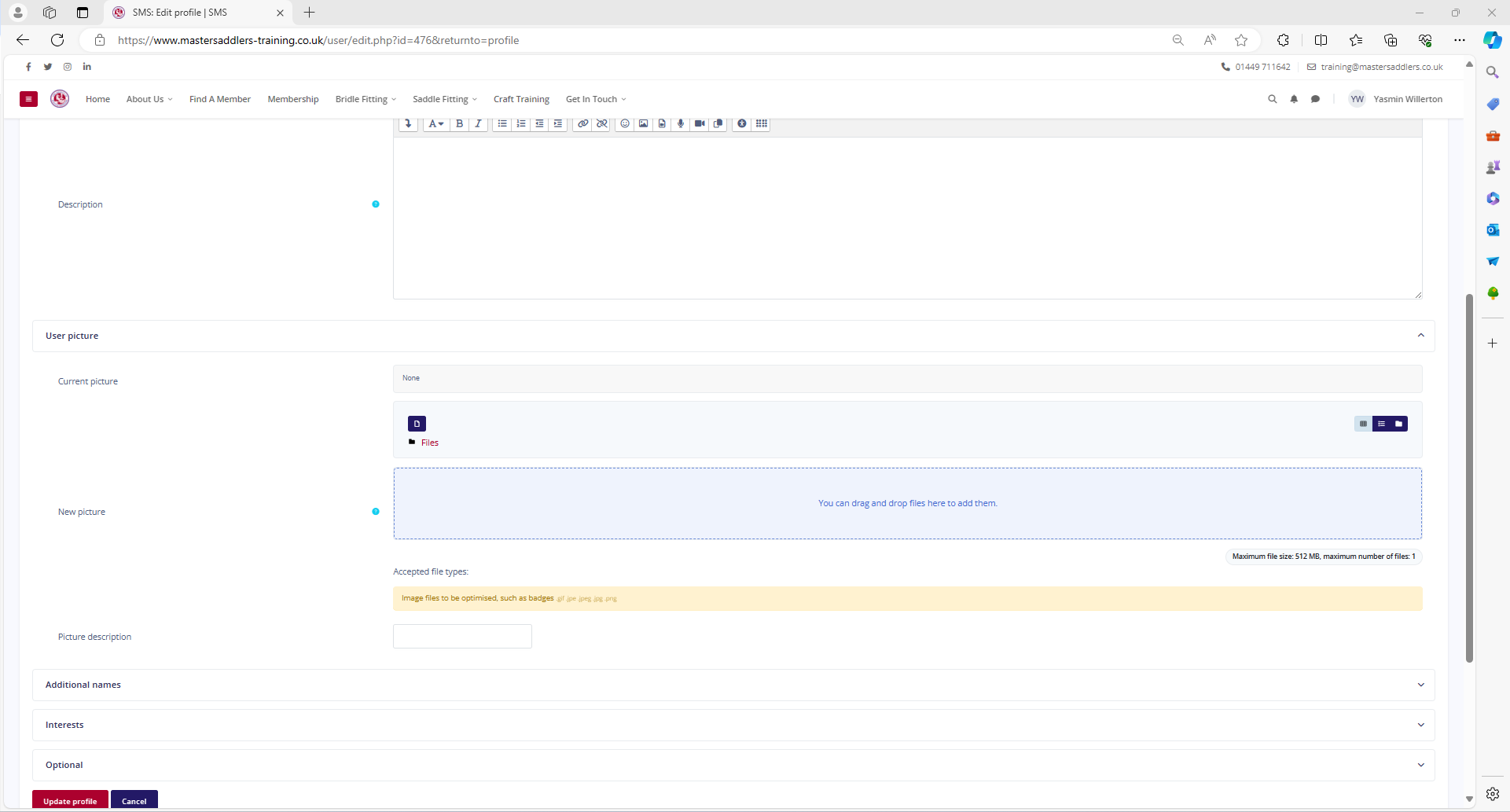Collapse editor toolbar with arrow toggle

pyautogui.click(x=409, y=123)
